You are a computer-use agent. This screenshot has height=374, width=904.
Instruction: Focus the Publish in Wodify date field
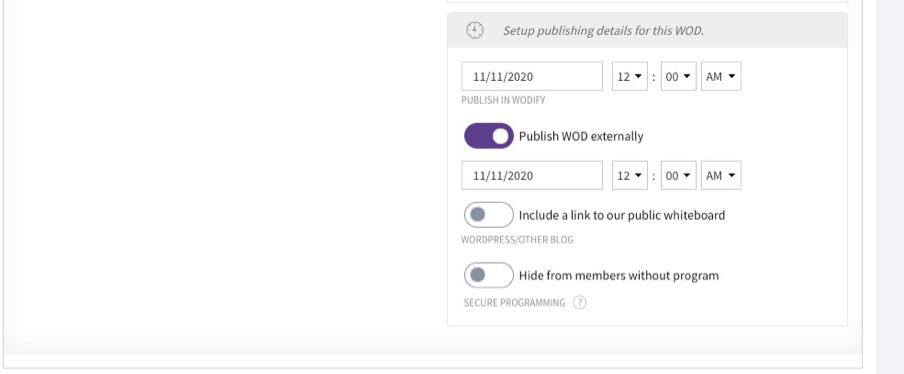(x=532, y=76)
